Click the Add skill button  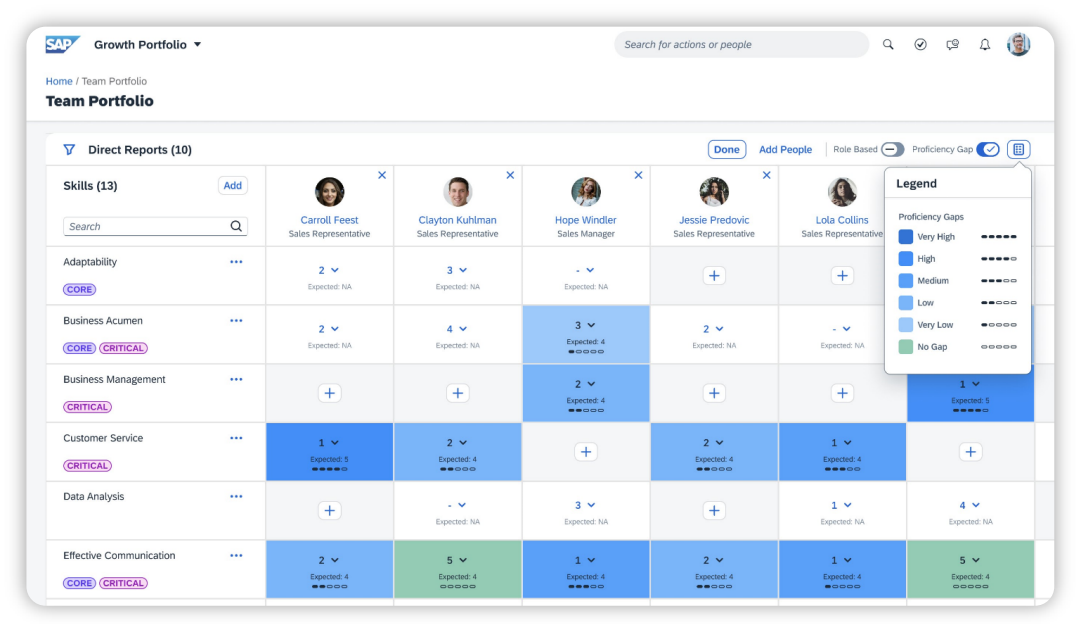click(233, 185)
